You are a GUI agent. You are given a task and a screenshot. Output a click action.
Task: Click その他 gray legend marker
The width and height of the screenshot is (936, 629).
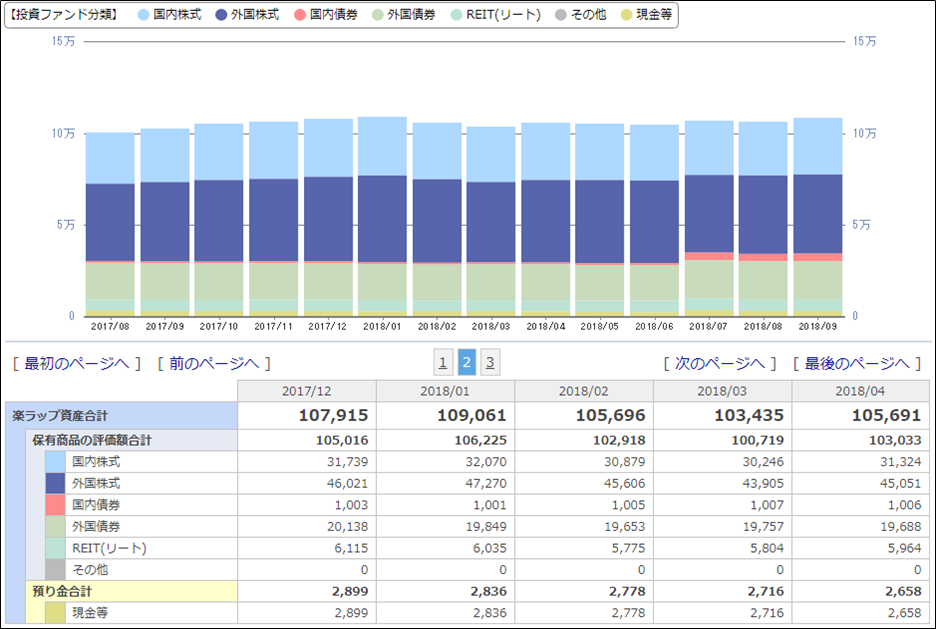(x=561, y=15)
